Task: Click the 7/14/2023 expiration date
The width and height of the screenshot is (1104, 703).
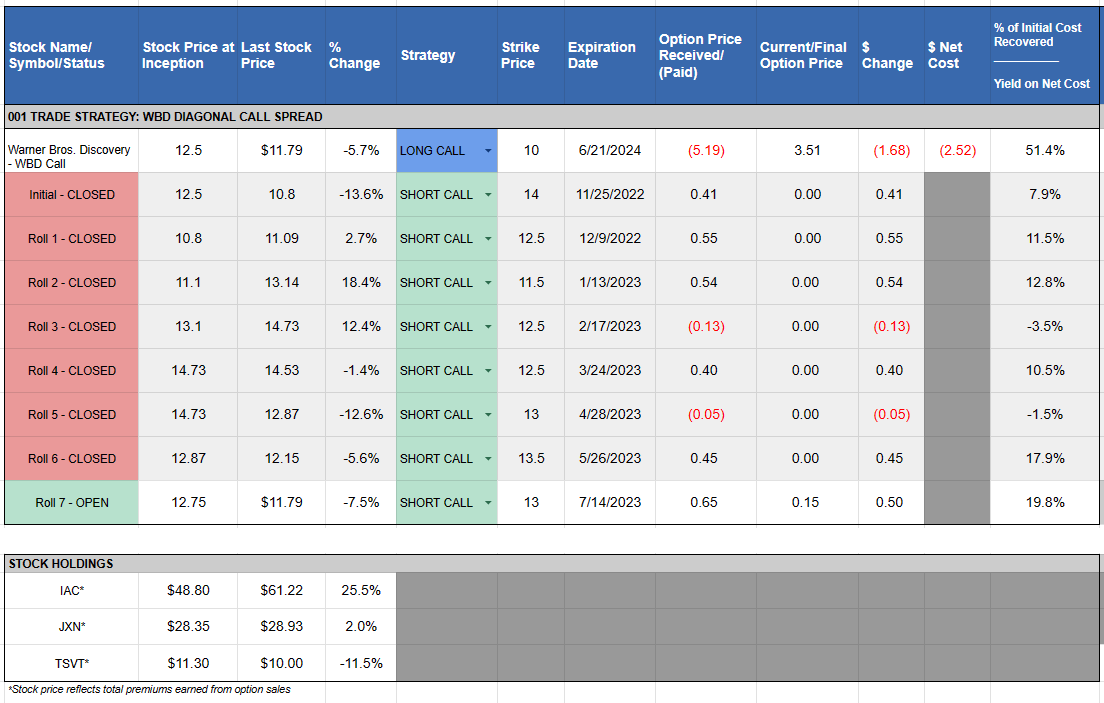Action: [x=610, y=503]
